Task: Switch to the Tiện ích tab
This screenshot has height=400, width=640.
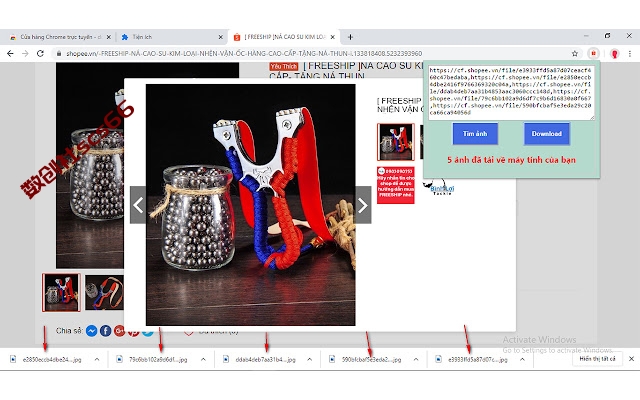Action: pyautogui.click(x=171, y=37)
